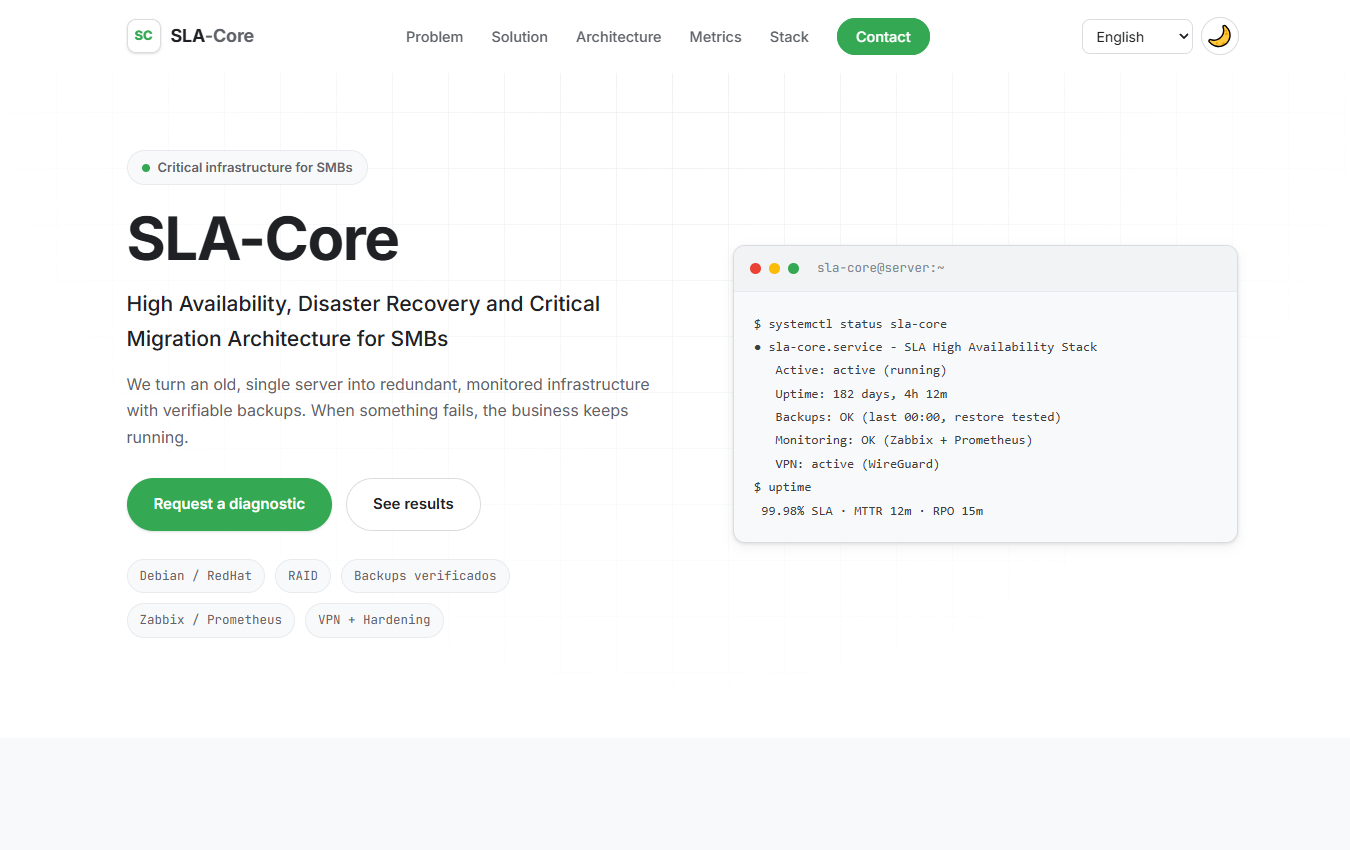The width and height of the screenshot is (1350, 850).
Task: Click the See results button
Action: [x=413, y=504]
